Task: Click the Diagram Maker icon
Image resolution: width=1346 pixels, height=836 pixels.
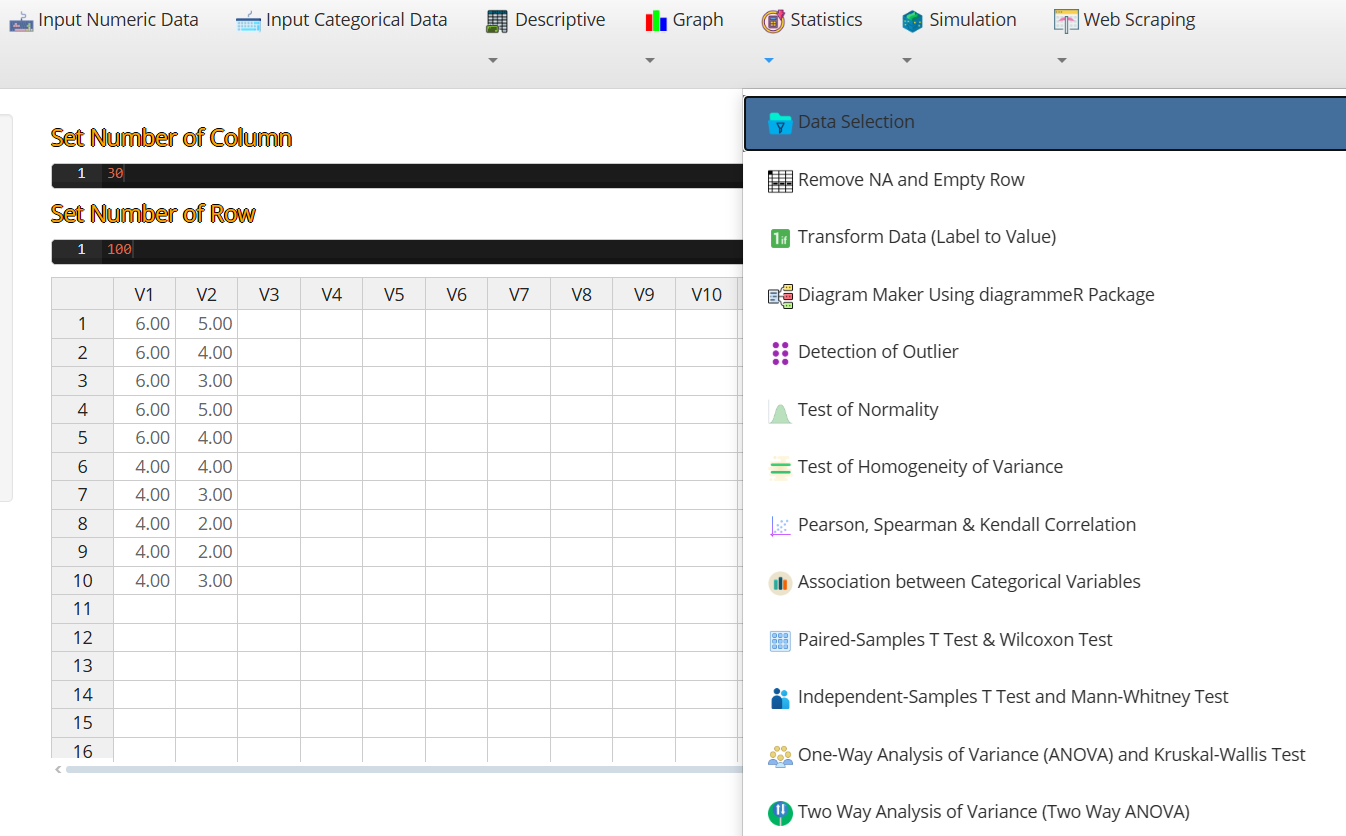Action: [780, 296]
